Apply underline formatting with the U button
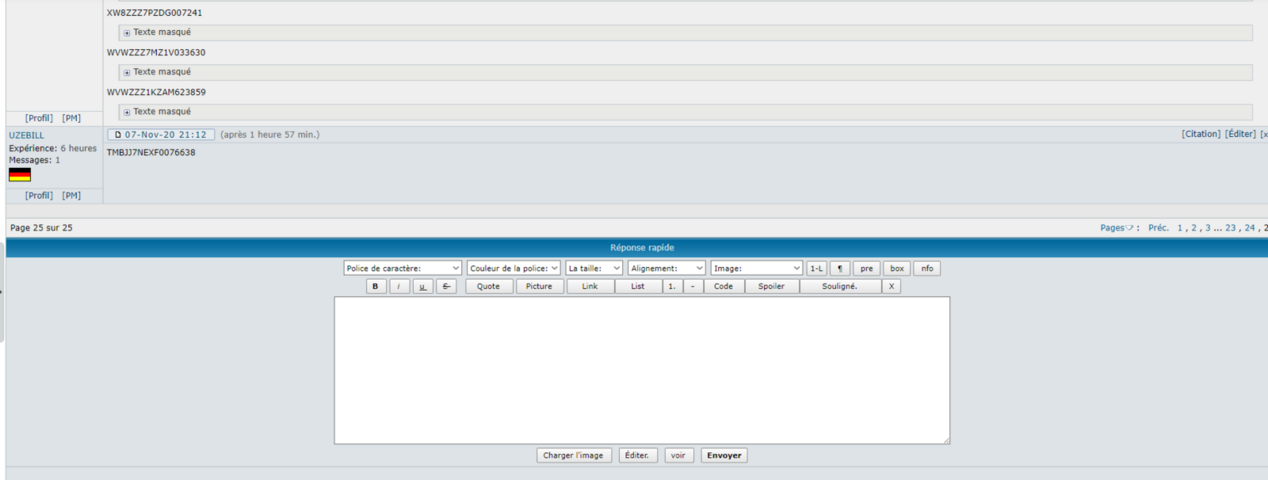 point(423,286)
